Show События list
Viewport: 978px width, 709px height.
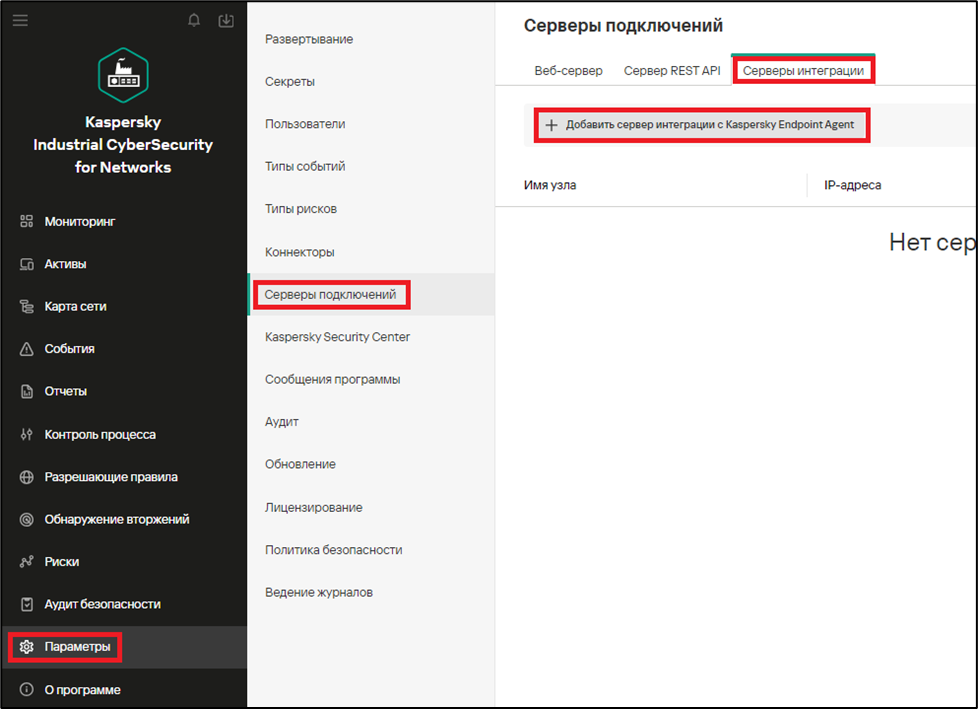tap(69, 349)
